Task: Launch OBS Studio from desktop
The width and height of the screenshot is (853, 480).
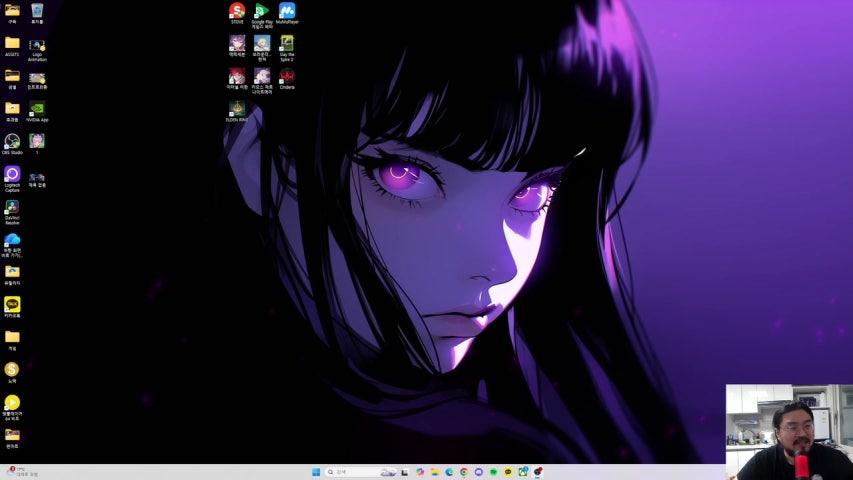Action: coord(12,144)
